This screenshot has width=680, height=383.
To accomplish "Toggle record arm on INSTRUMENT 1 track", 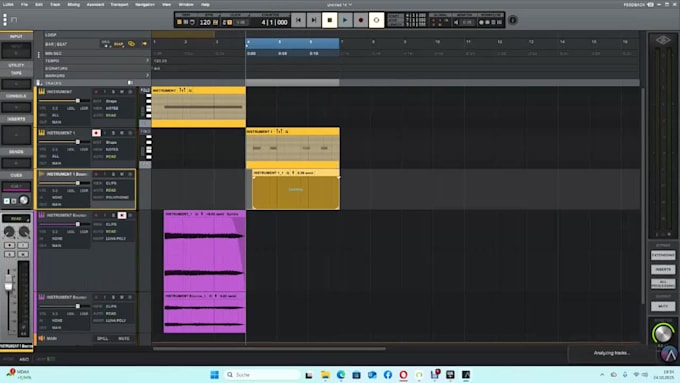I will point(96,133).
